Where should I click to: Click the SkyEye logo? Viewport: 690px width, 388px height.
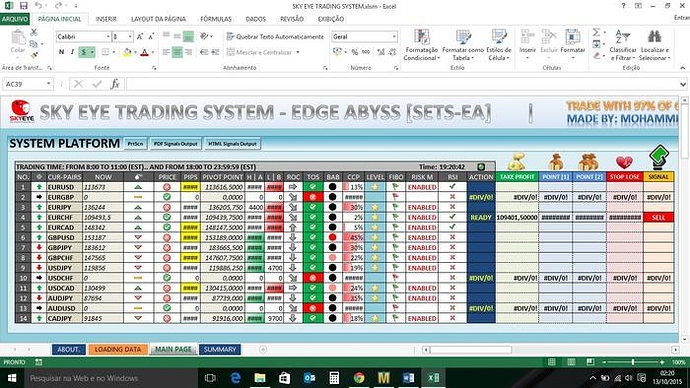pyautogui.click(x=21, y=112)
